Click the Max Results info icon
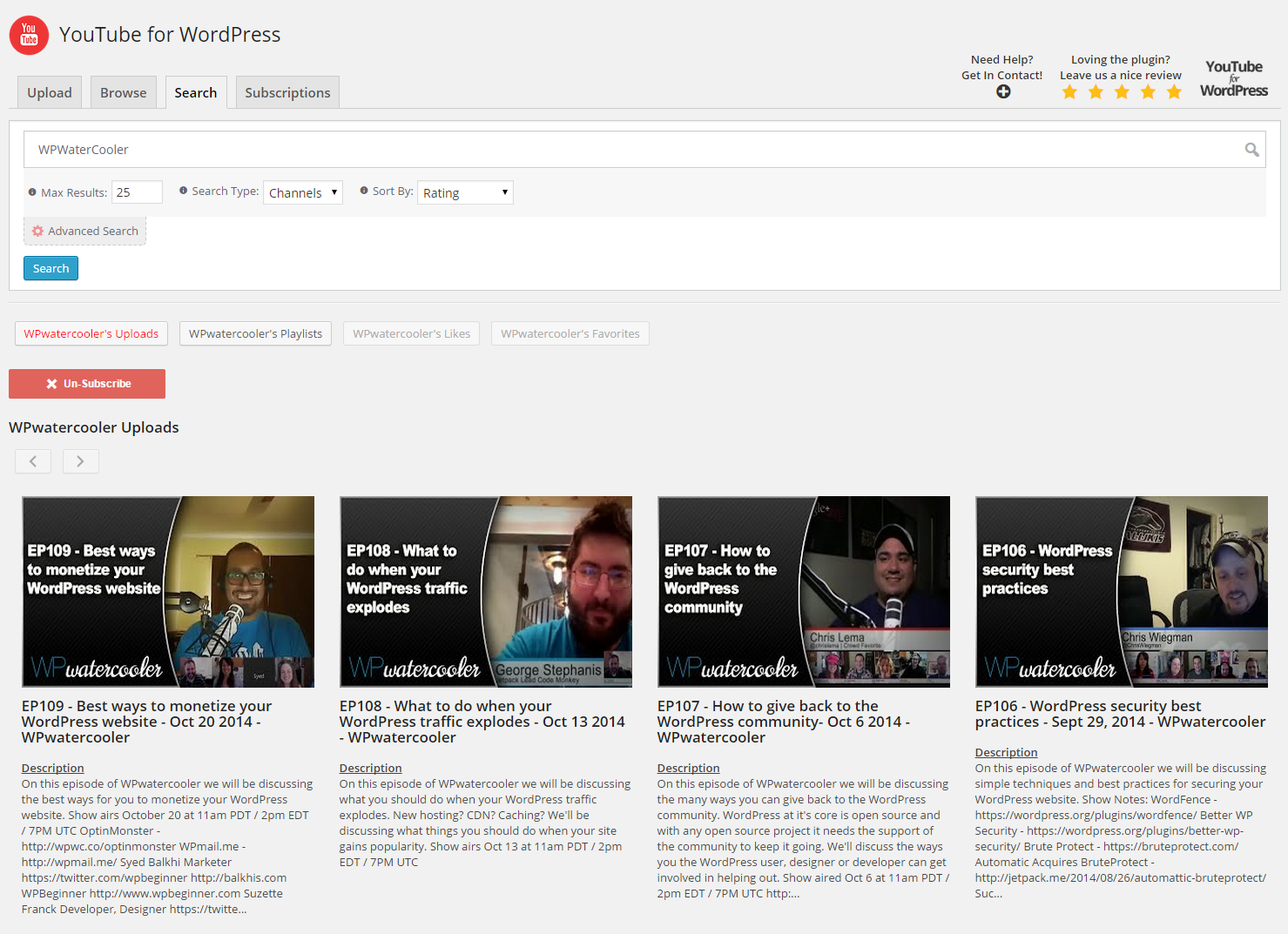 pos(32,192)
